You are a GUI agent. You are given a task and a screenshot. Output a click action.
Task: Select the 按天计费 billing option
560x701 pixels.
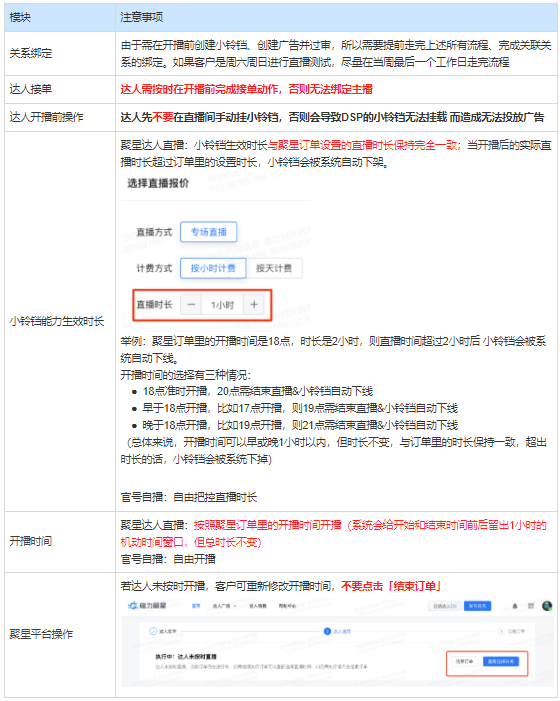click(x=274, y=268)
